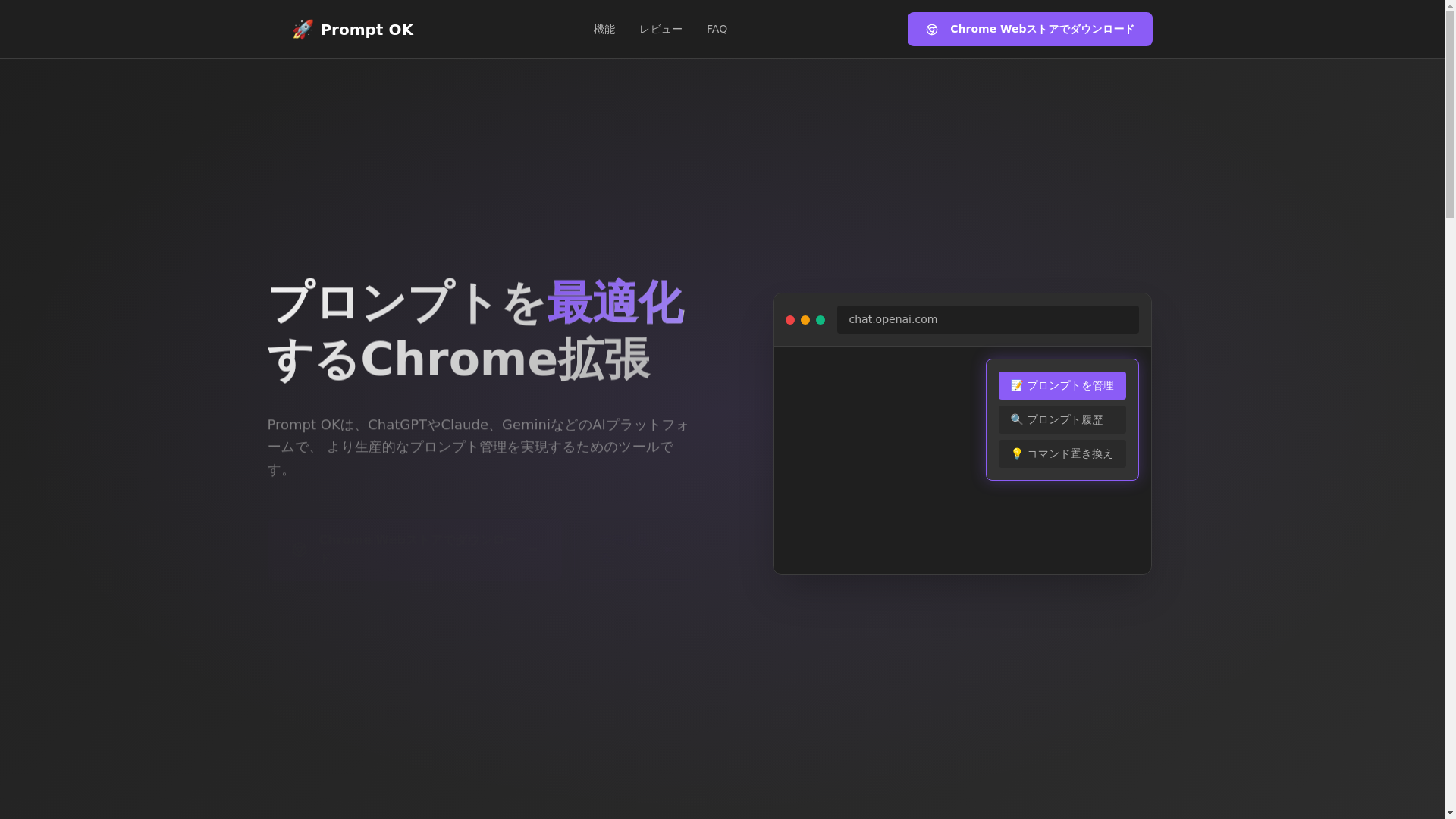Open the Prompt OK home link
This screenshot has width=1456, height=819.
tap(353, 30)
